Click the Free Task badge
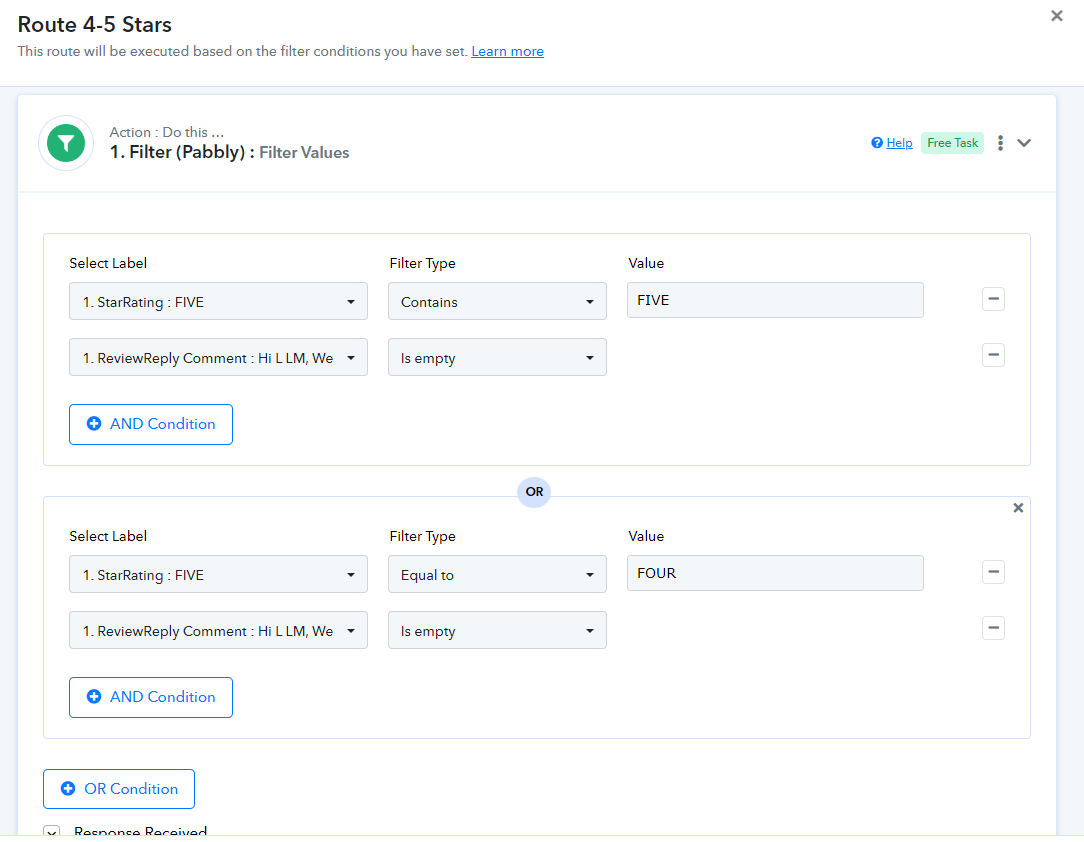 (x=952, y=142)
